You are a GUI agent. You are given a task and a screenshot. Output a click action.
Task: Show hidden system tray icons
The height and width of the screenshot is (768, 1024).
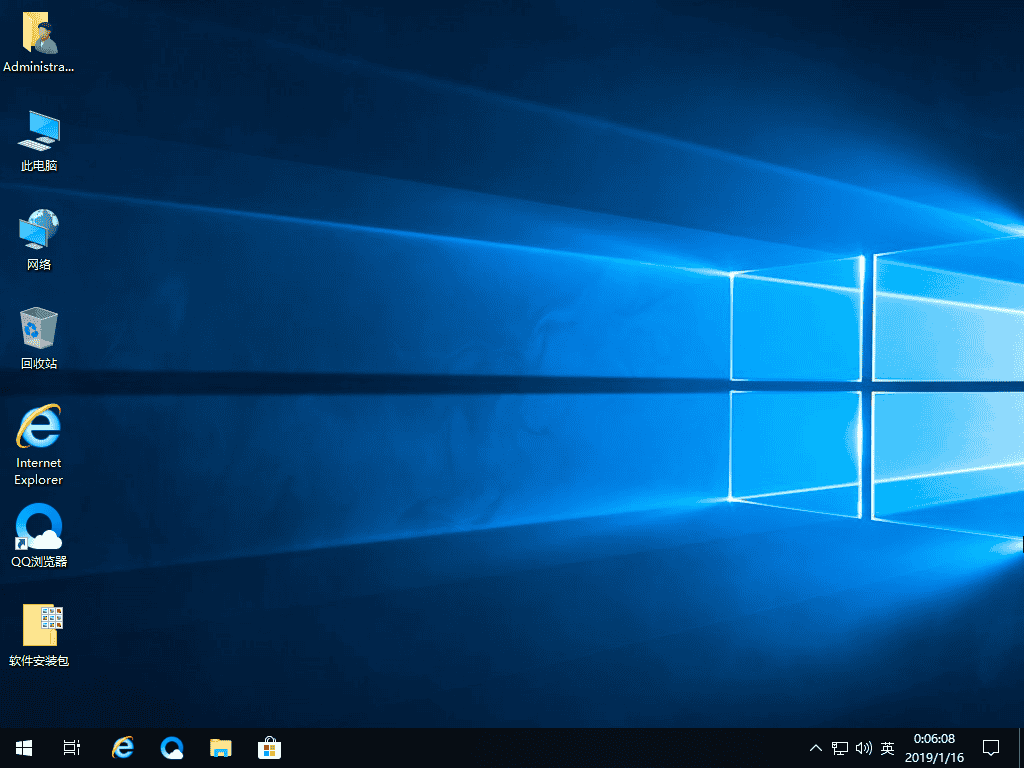pyautogui.click(x=816, y=748)
